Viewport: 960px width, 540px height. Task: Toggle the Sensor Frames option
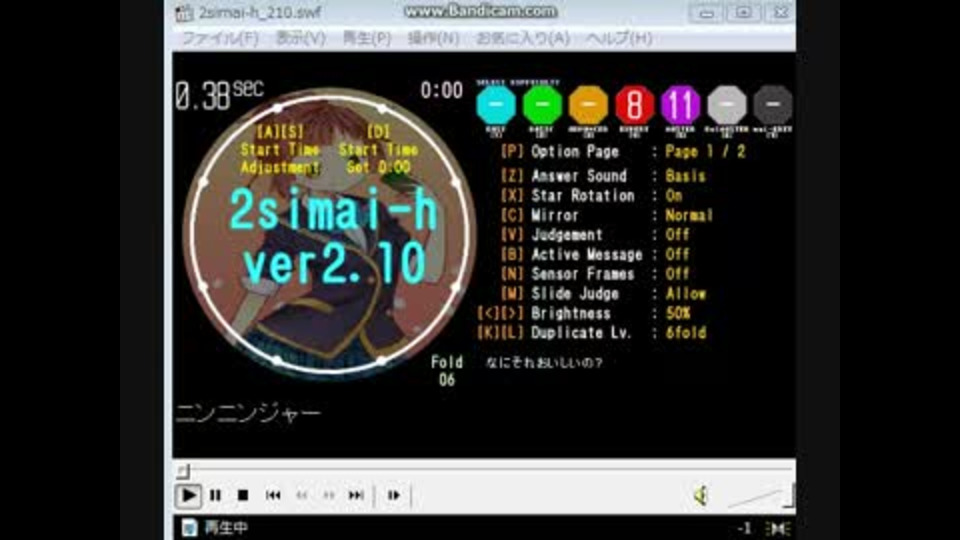coord(595,274)
